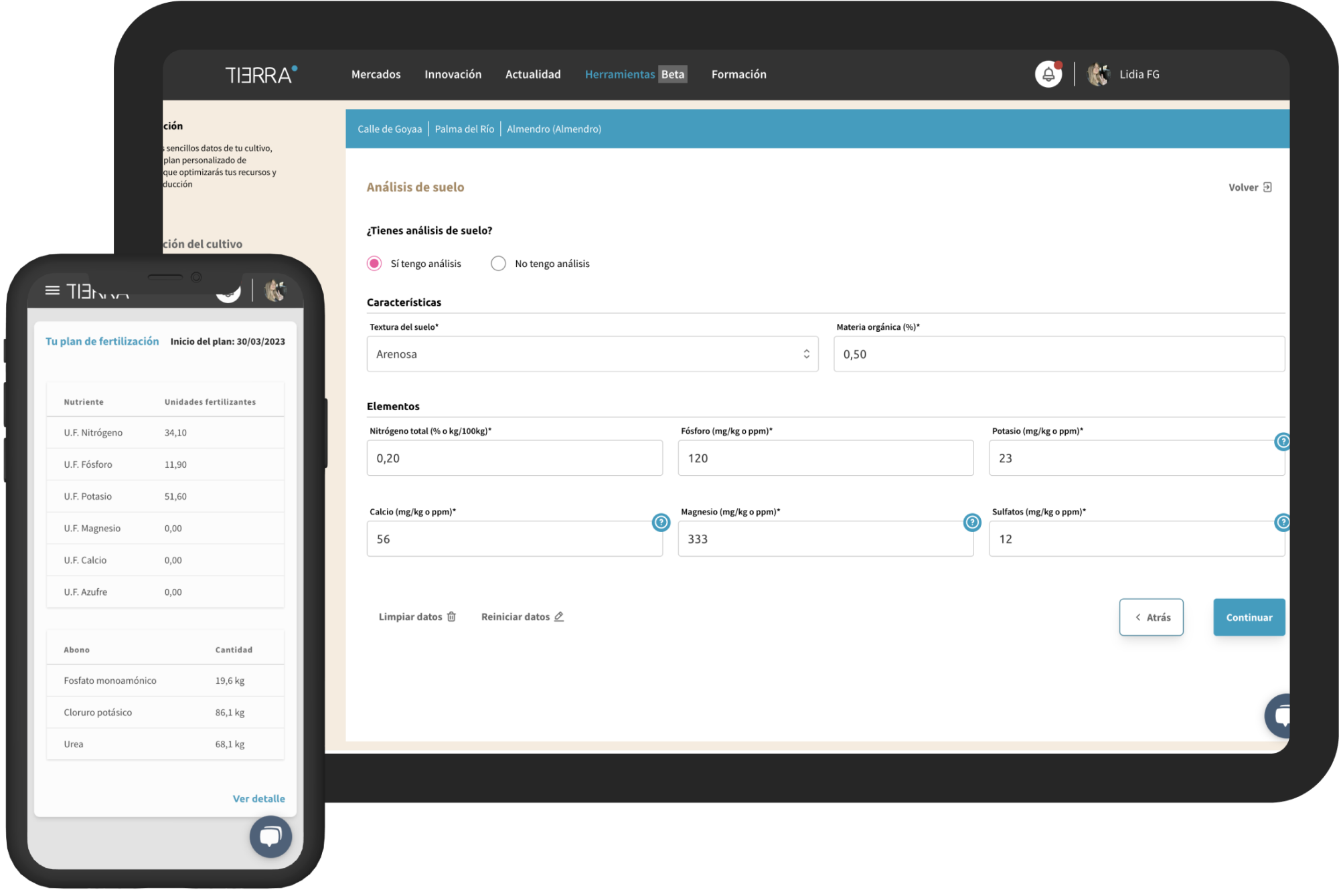Image resolution: width=1339 pixels, height=896 pixels.
Task: Click 'U.F. Nitrógeno' row on phone
Action: [x=165, y=433]
